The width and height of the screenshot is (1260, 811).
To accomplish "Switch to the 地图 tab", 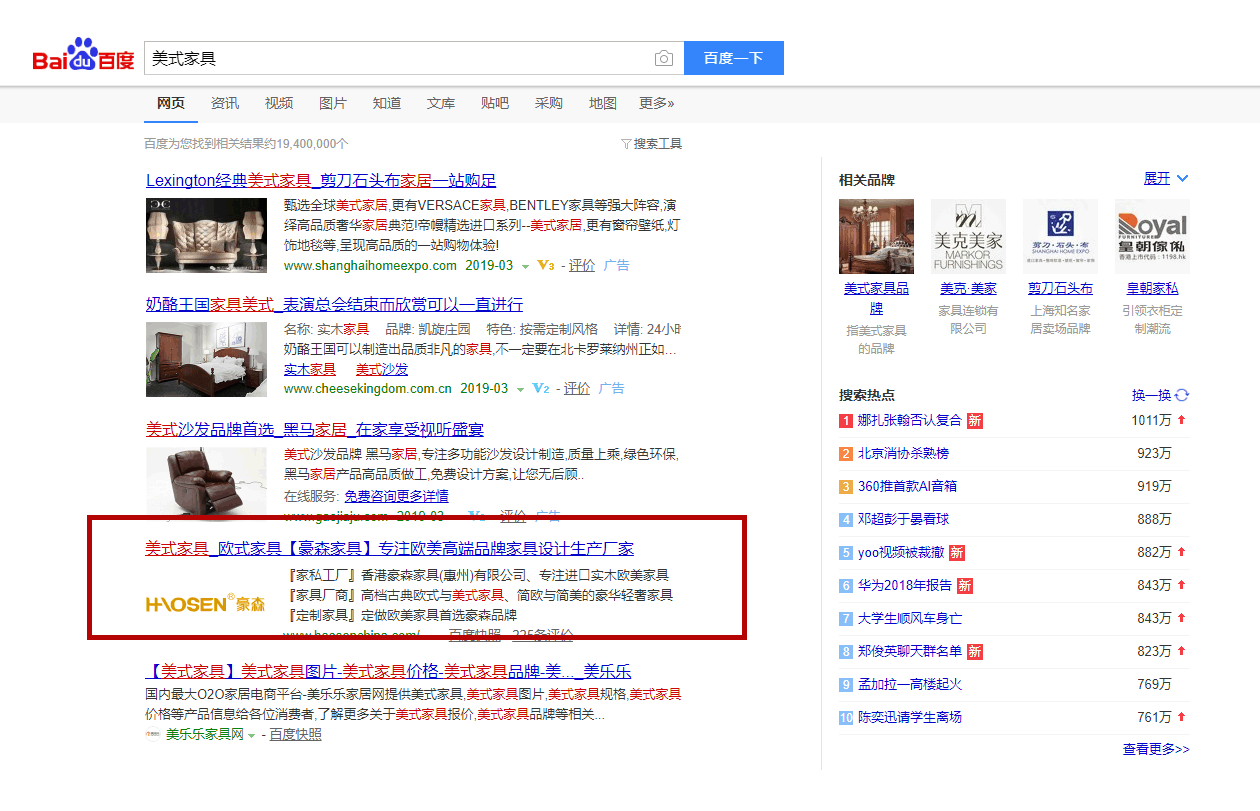I will [x=603, y=103].
